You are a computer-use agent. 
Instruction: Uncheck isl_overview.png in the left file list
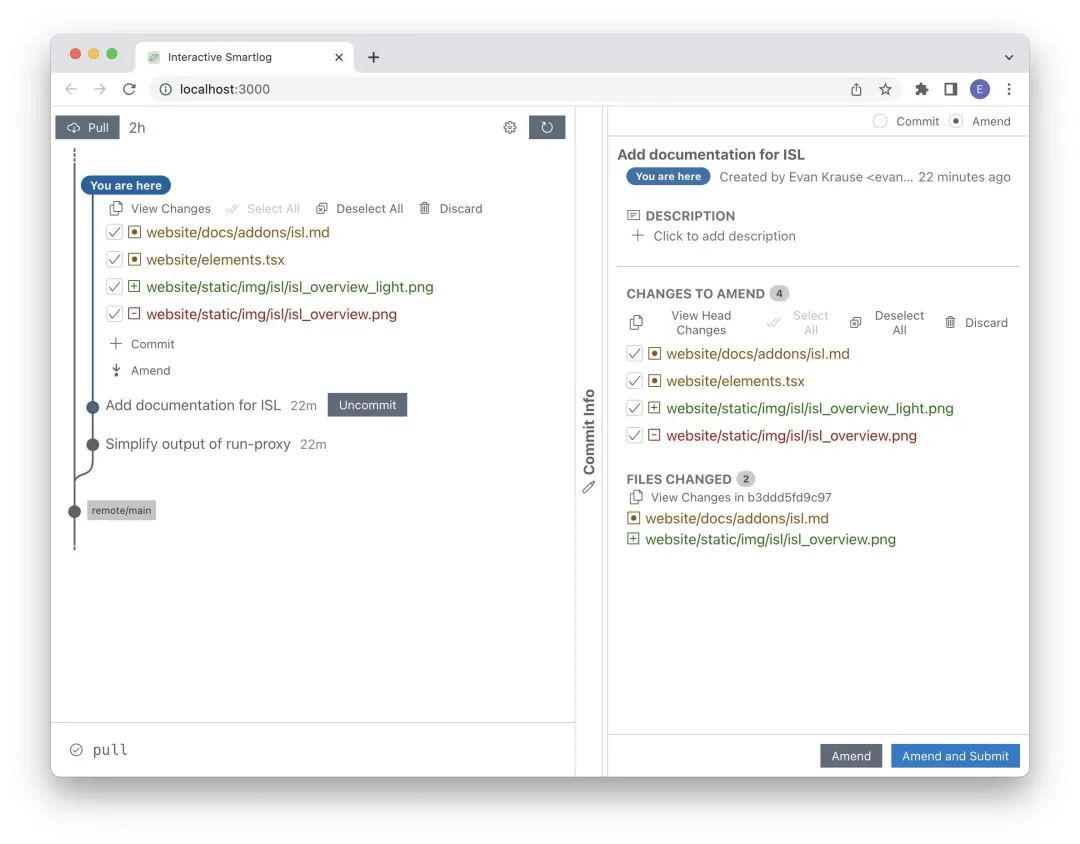[x=114, y=314]
